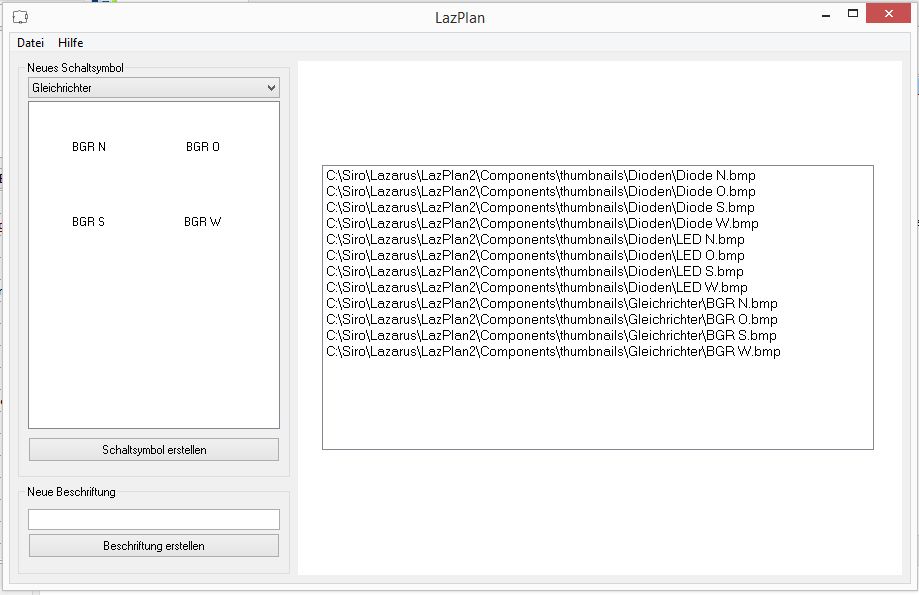Choose the BGR S symbol thumbnail
The height and width of the screenshot is (595, 919).
click(x=88, y=222)
